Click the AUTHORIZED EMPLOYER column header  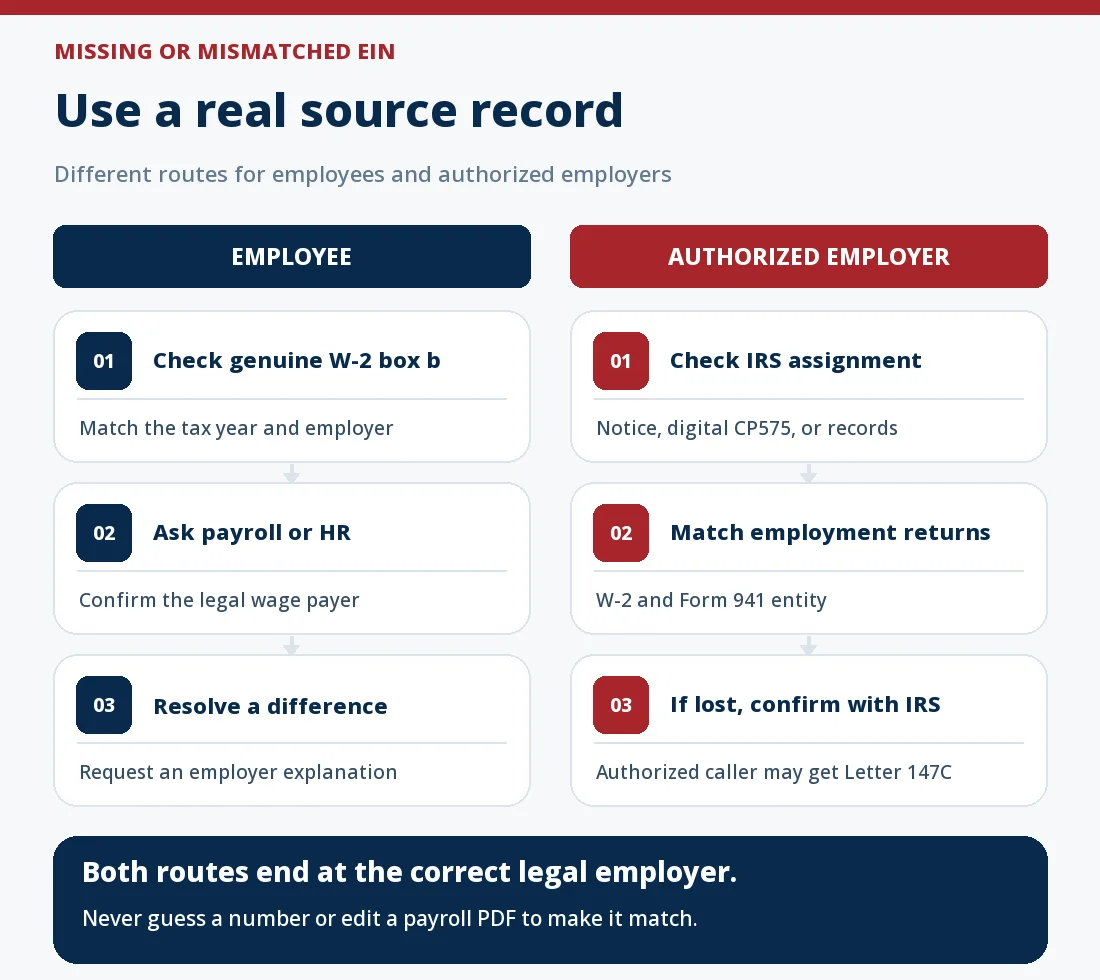(x=809, y=256)
